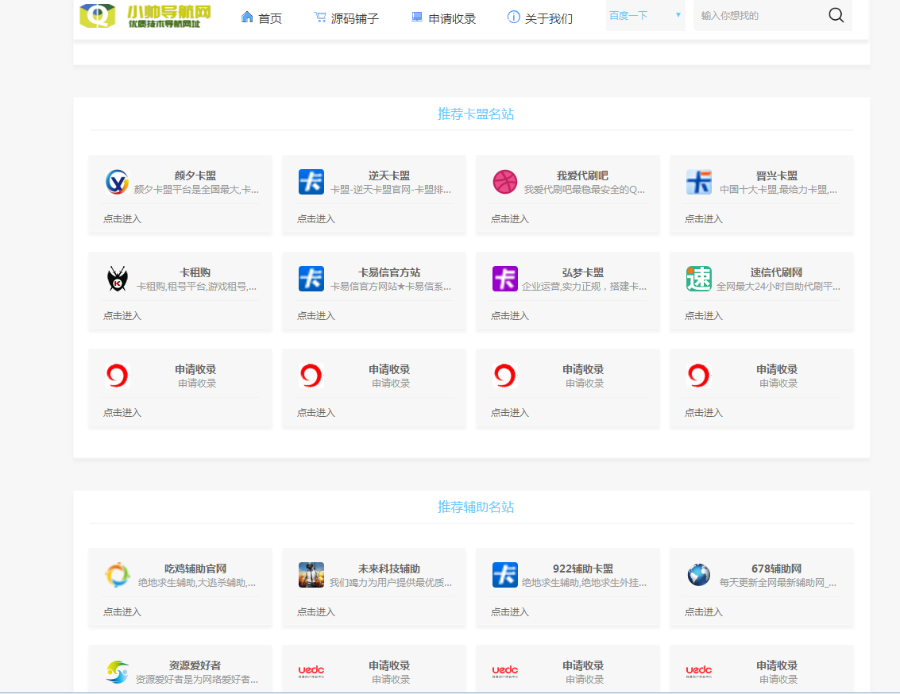Select the 推荐卡盟名站 section heading
This screenshot has height=694, width=900.
pyautogui.click(x=475, y=114)
